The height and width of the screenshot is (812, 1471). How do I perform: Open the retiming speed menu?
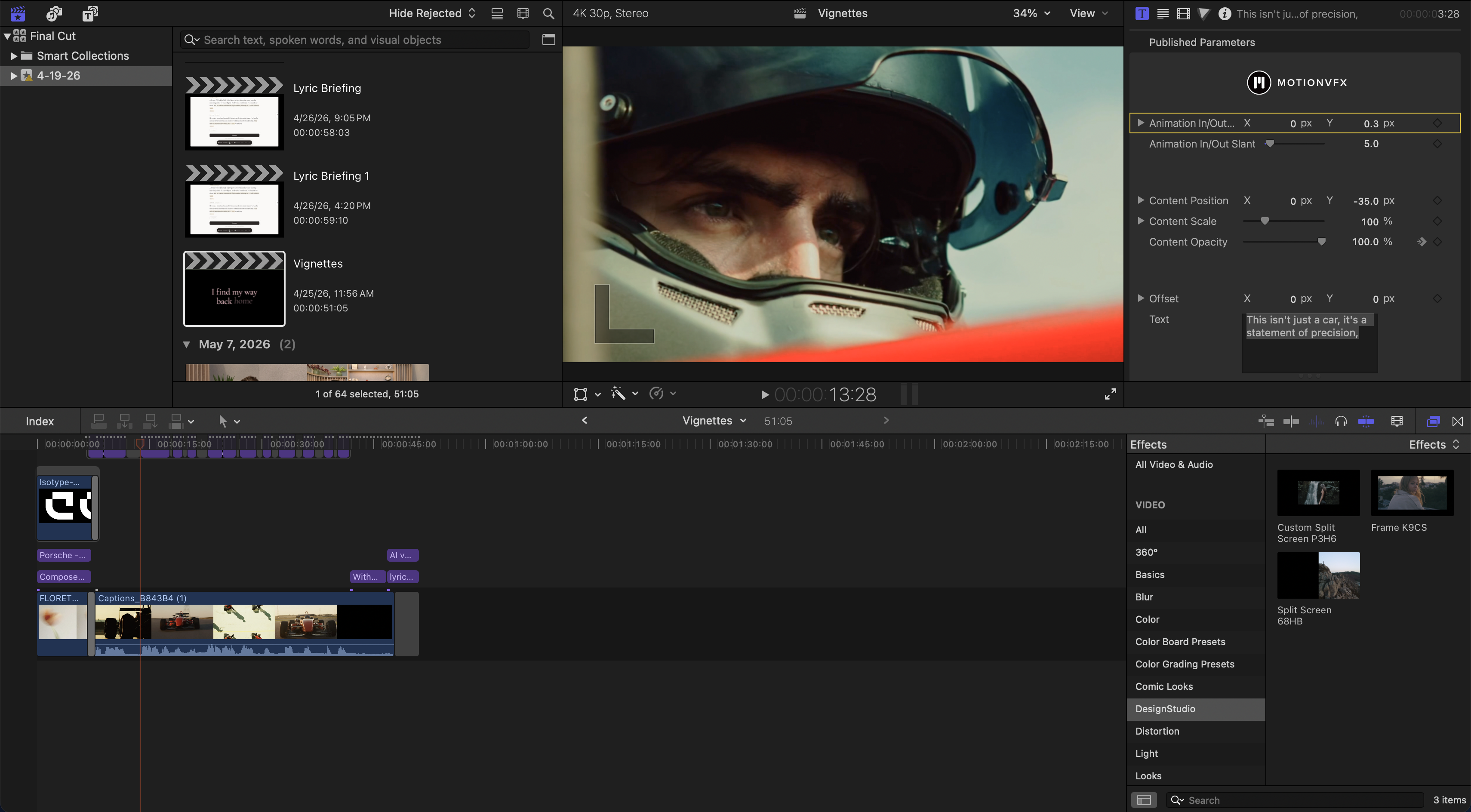(662, 393)
